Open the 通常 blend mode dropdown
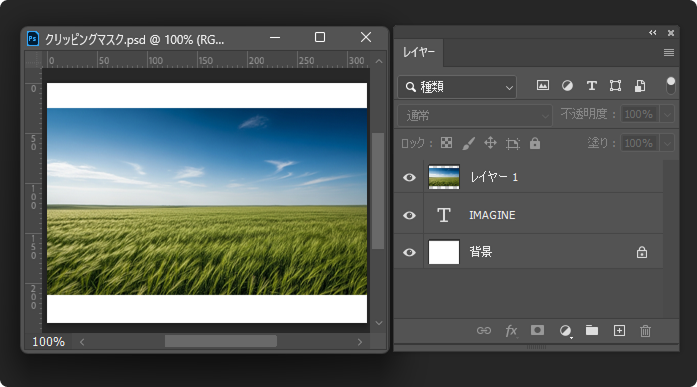Viewport: 697px width, 387px height. pos(475,116)
